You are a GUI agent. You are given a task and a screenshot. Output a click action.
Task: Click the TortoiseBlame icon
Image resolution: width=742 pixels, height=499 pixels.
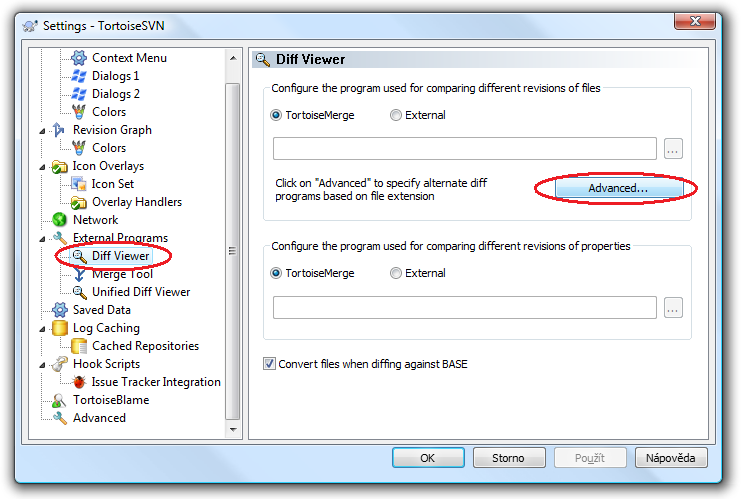pos(60,400)
